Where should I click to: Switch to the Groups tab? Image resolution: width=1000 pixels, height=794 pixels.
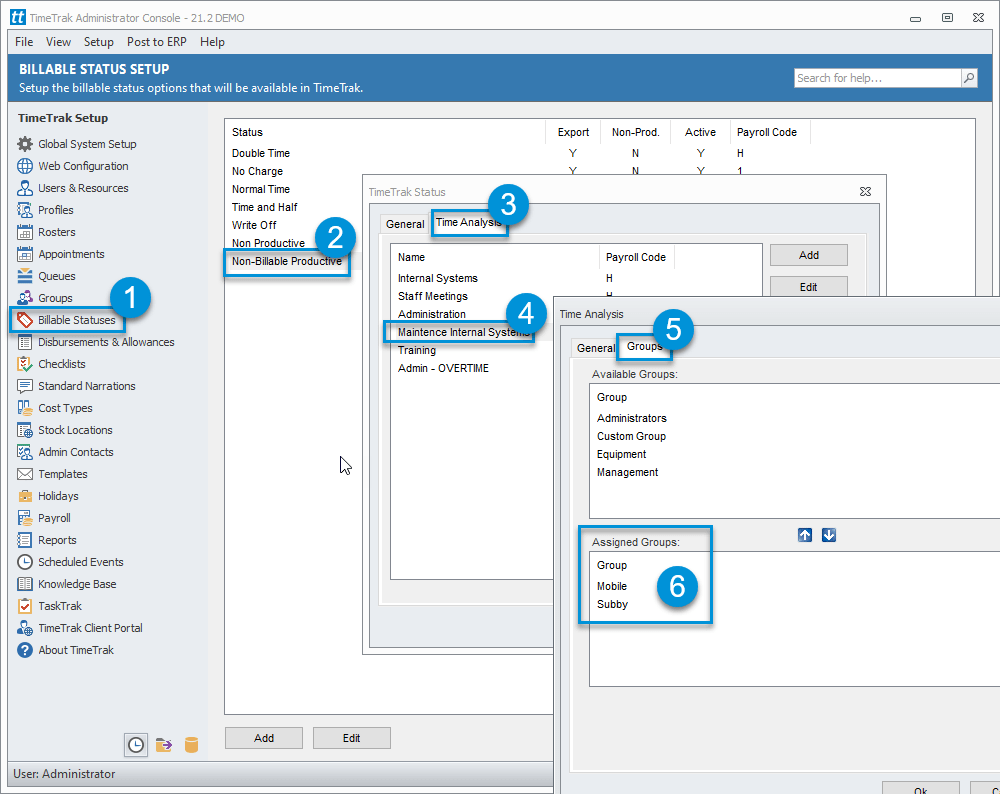[x=644, y=346]
